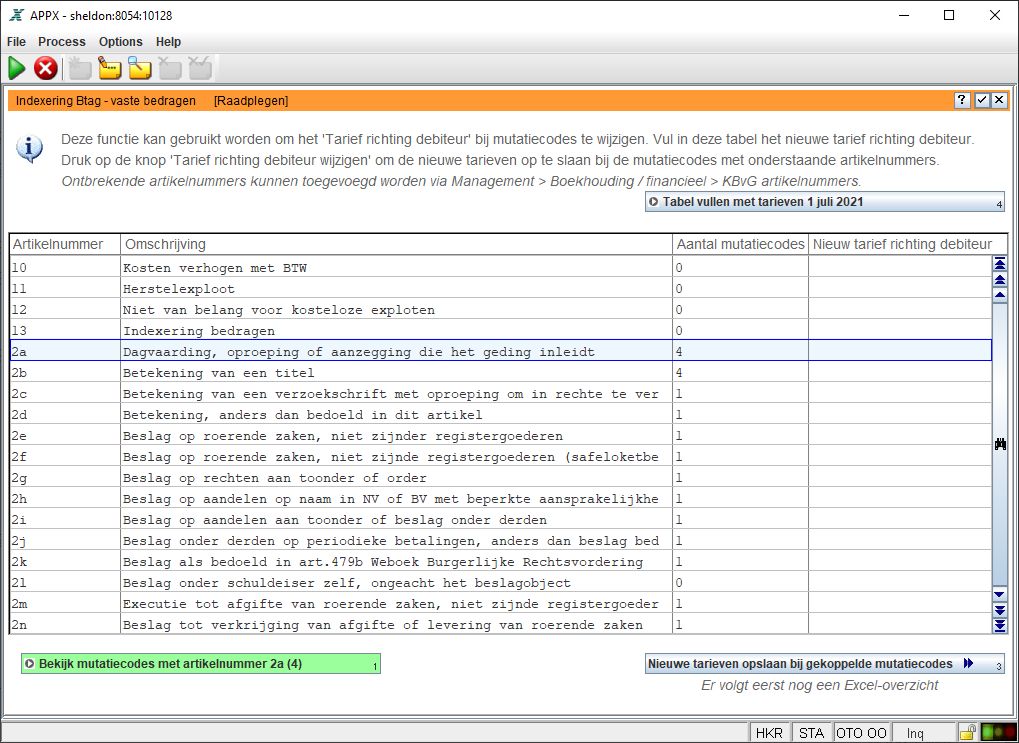Click the 'Aantal mutatiecodes' column header
The width and height of the screenshot is (1019, 743).
(x=740, y=244)
